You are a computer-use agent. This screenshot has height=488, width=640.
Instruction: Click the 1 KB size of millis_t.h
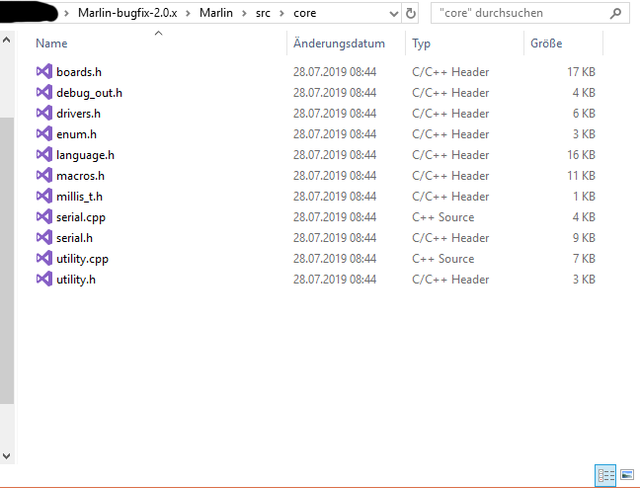point(584,196)
